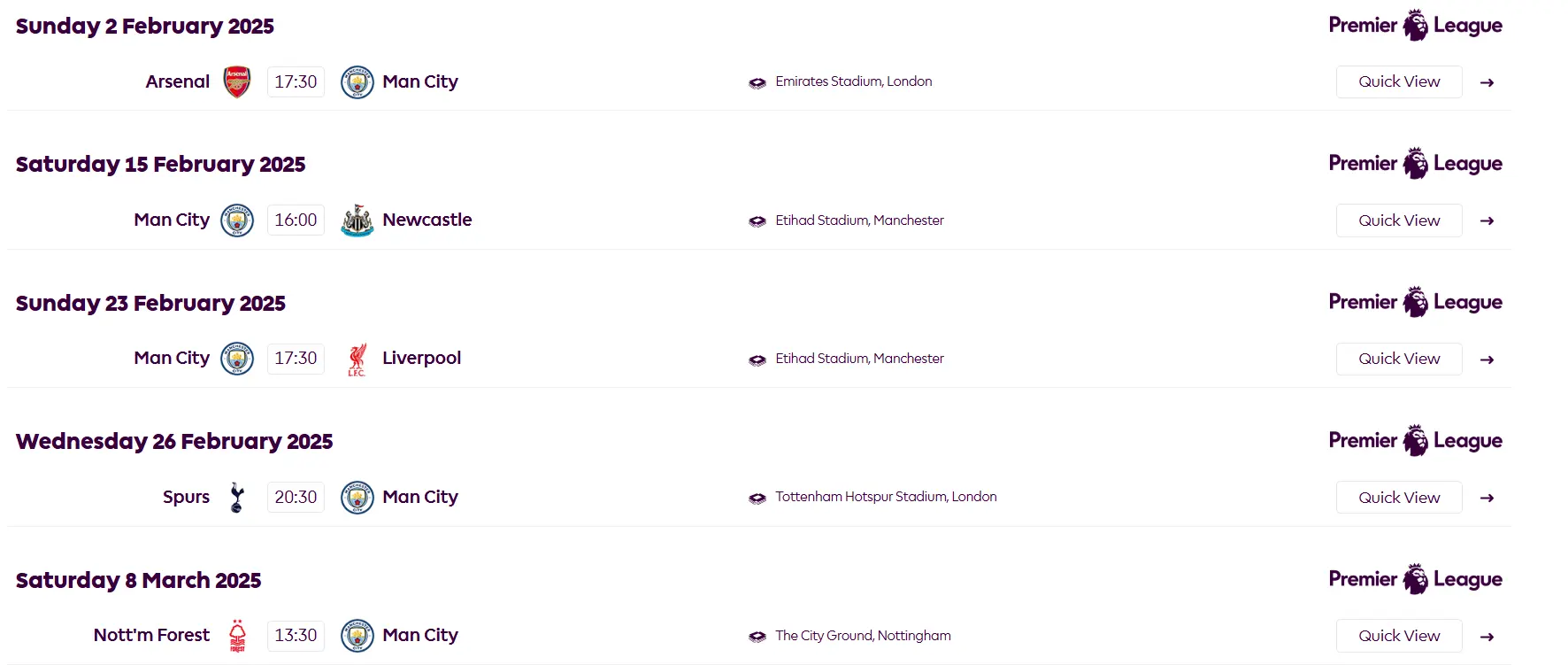Click the Newcastle club crest

click(357, 220)
